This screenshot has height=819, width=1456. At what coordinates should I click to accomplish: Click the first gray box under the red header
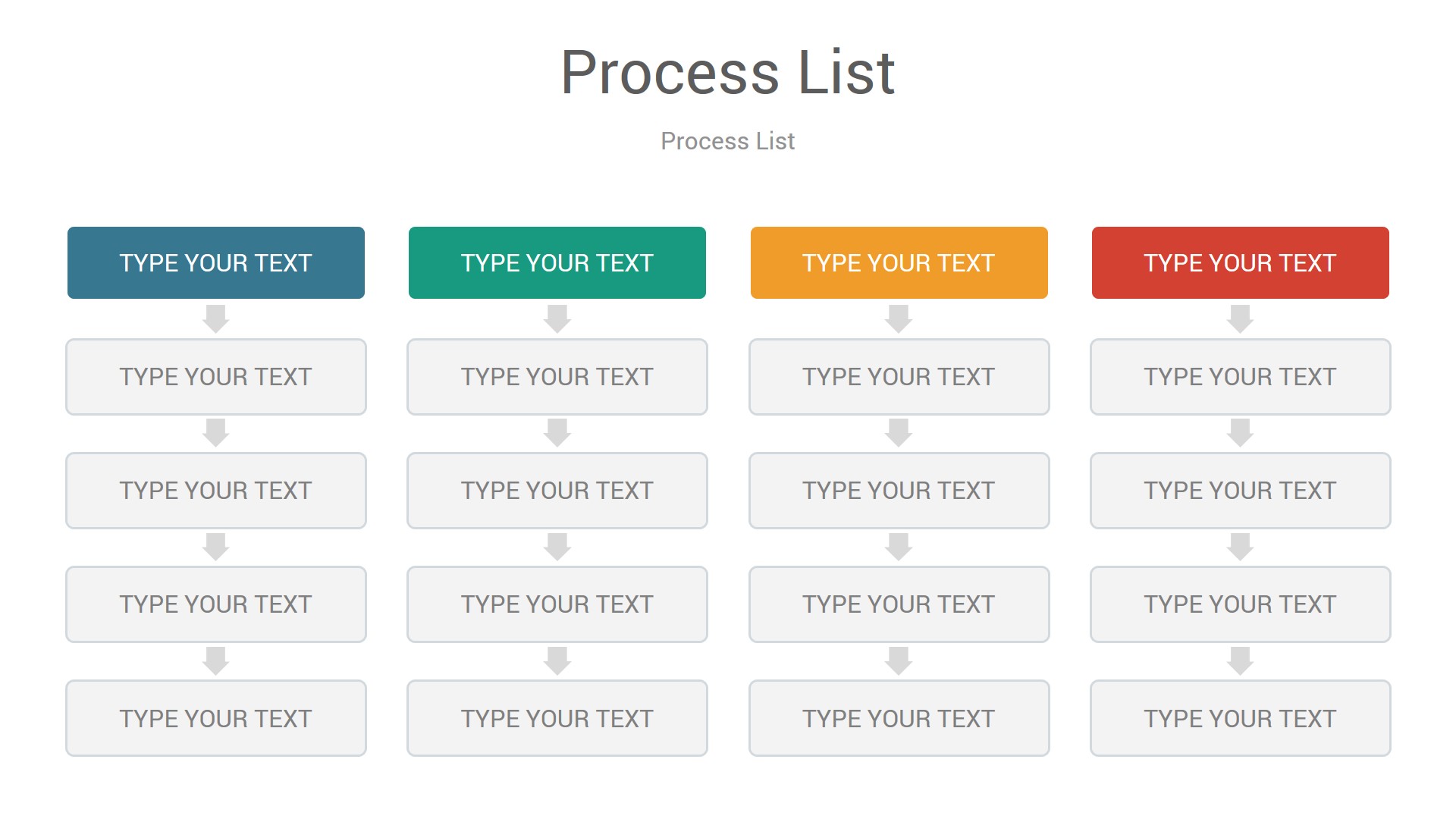click(x=1240, y=377)
